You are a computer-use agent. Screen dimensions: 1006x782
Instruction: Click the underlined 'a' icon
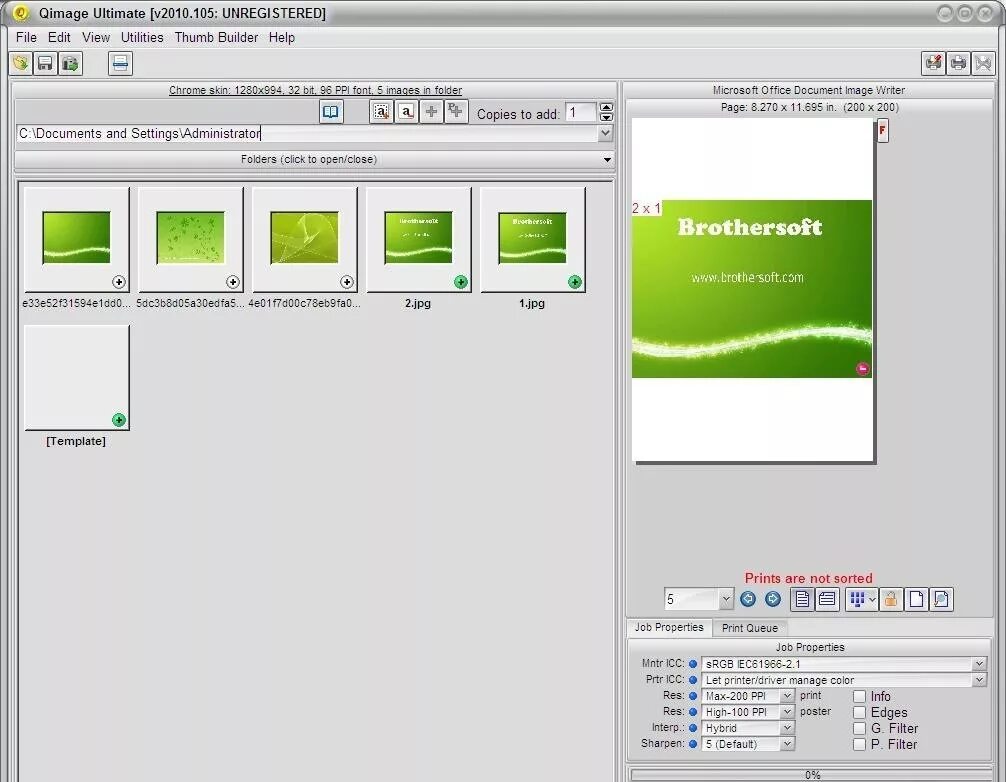click(406, 112)
